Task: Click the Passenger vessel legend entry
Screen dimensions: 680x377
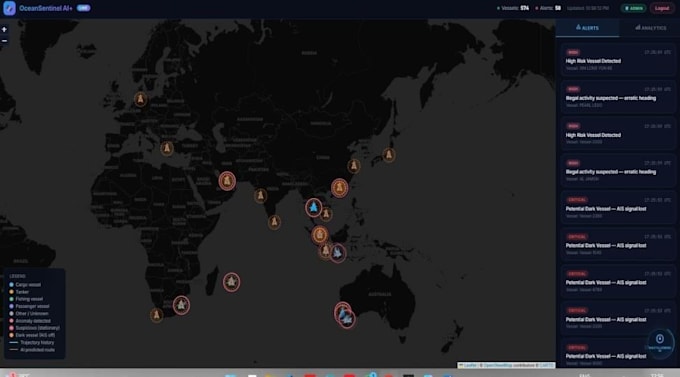Action: tap(29, 306)
